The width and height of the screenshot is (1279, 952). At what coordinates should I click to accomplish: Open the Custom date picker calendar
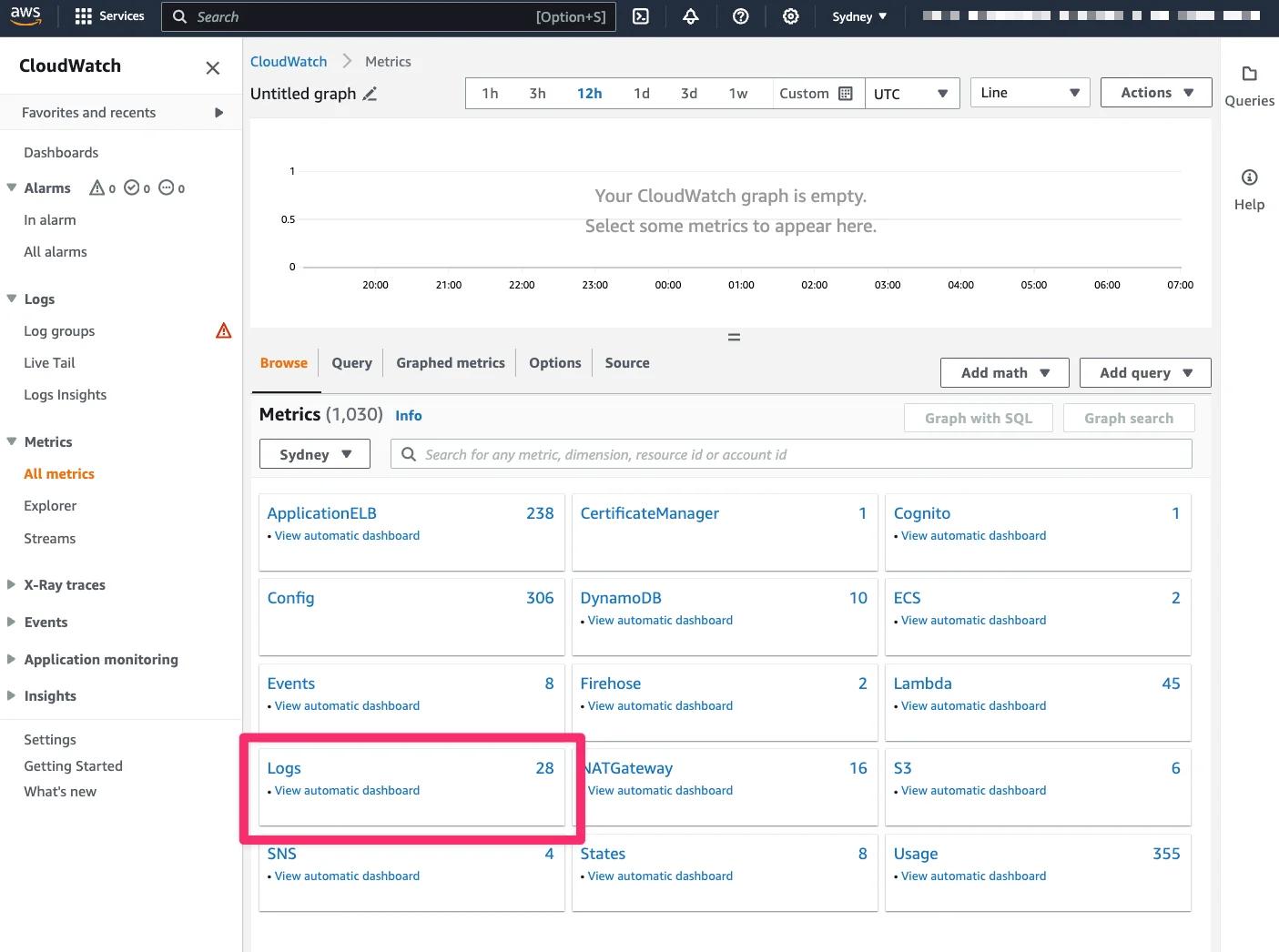pyautogui.click(x=846, y=93)
